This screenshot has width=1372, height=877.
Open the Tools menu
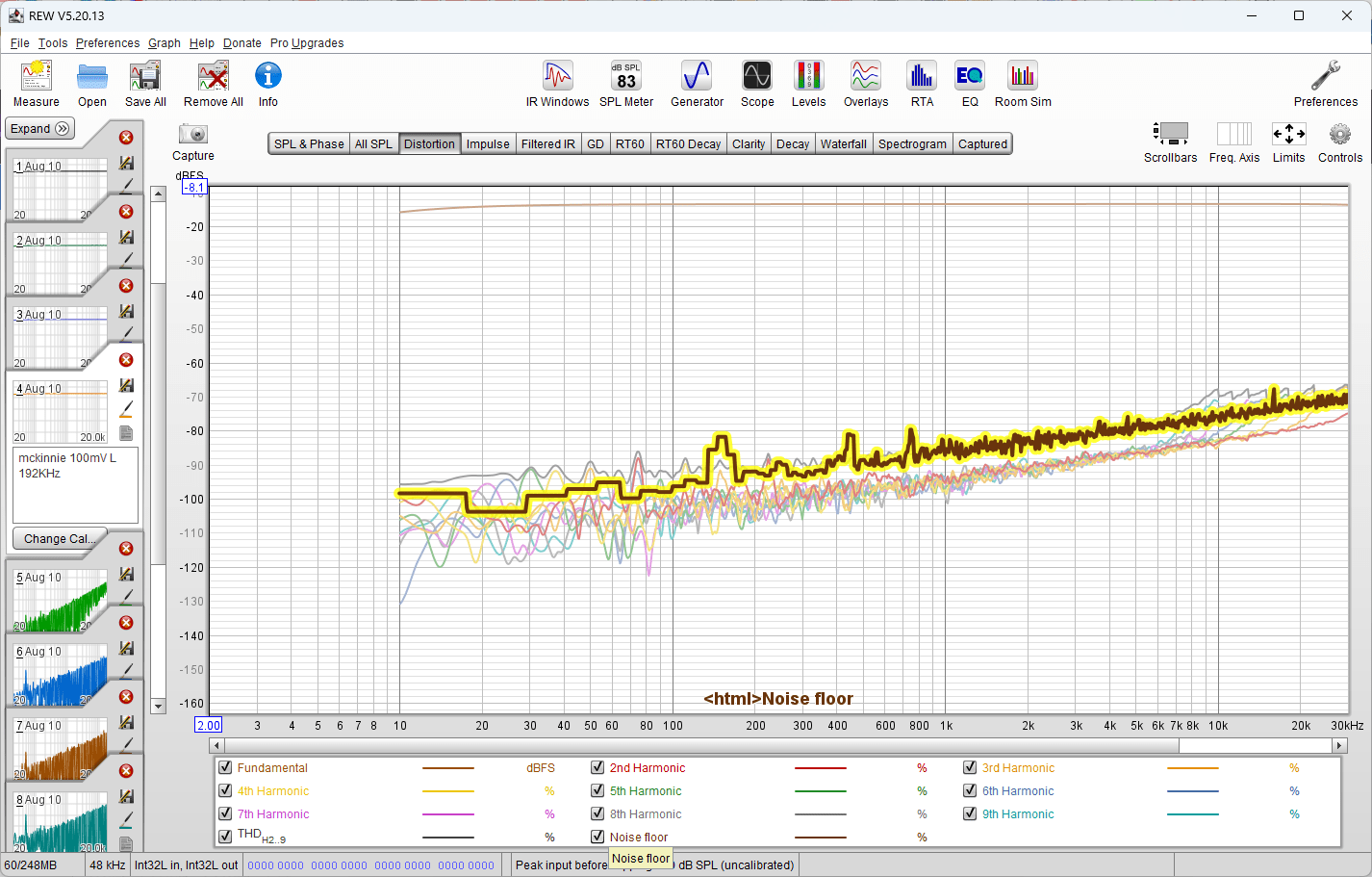click(x=53, y=43)
